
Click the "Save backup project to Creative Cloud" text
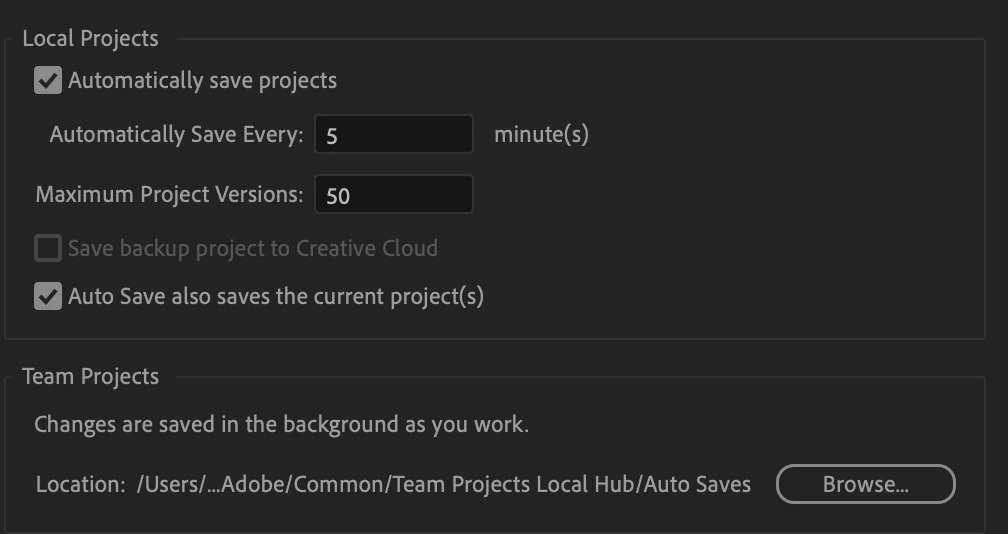[x=252, y=248]
